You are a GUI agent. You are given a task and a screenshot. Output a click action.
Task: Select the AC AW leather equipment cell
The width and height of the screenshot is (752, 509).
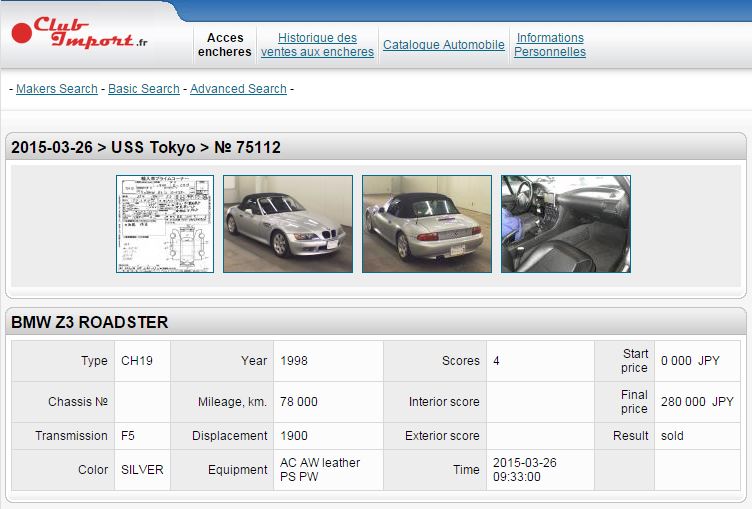tap(320, 470)
